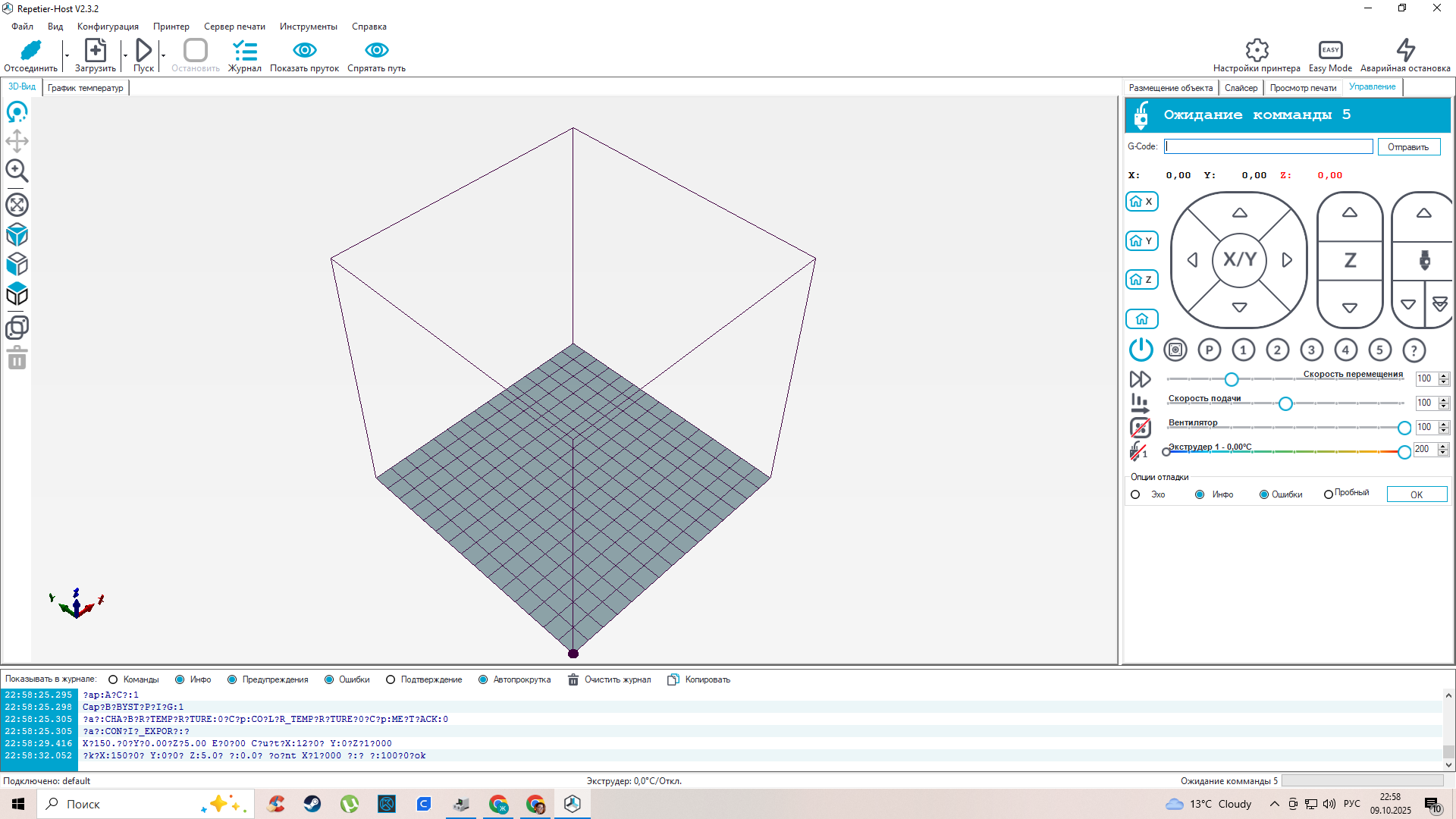1456x819 pixels.
Task: Click the trash delete icon in left sidebar
Action: click(x=17, y=358)
